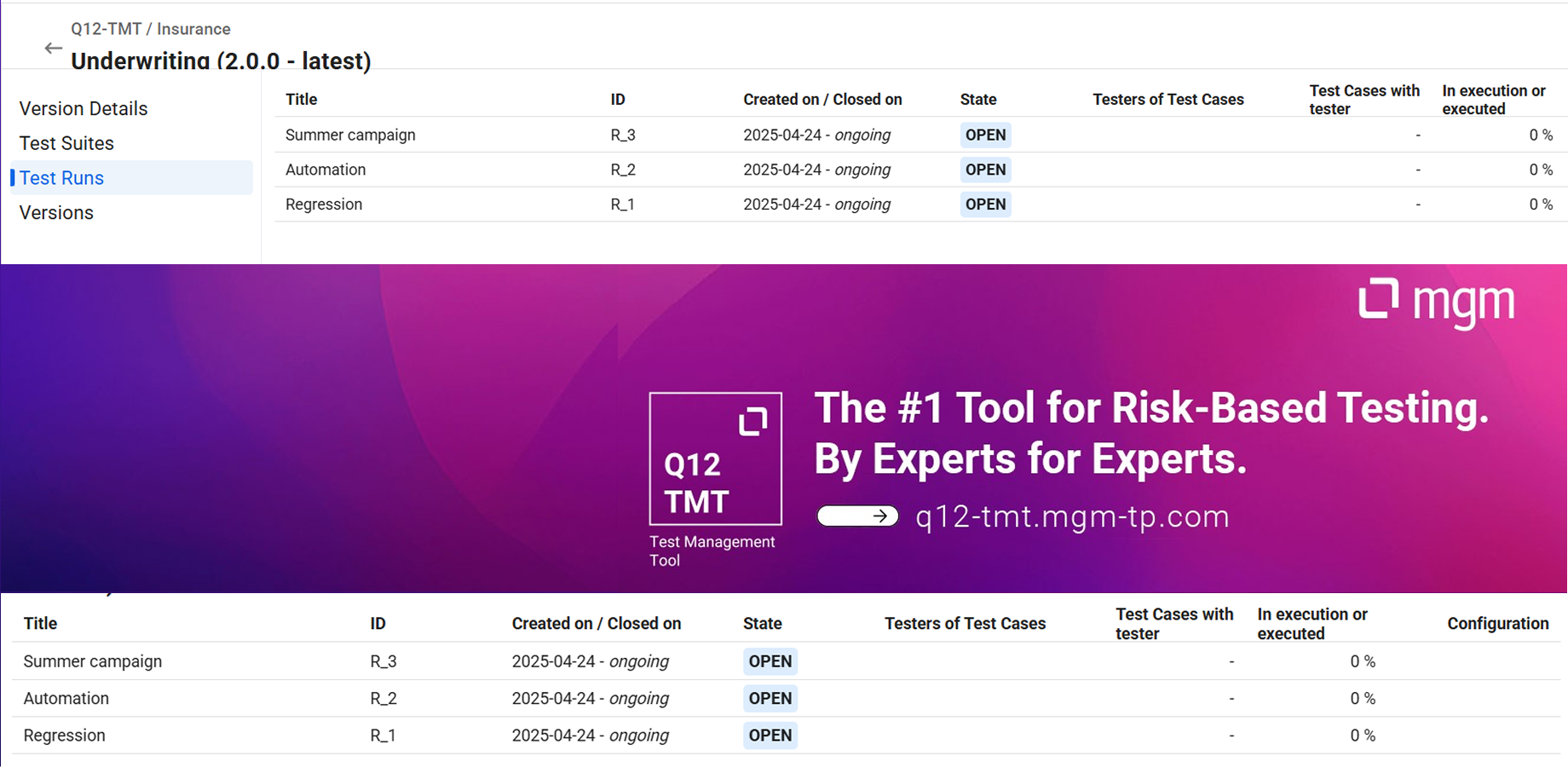Click Summer campaign date in upper table
Screen dimensions: 1568x767
coord(816,135)
